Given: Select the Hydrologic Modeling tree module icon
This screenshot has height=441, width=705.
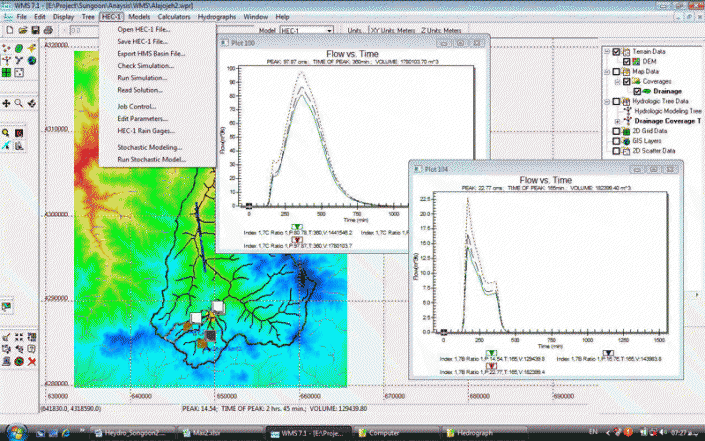Looking at the screenshot, I should tap(6, 60).
